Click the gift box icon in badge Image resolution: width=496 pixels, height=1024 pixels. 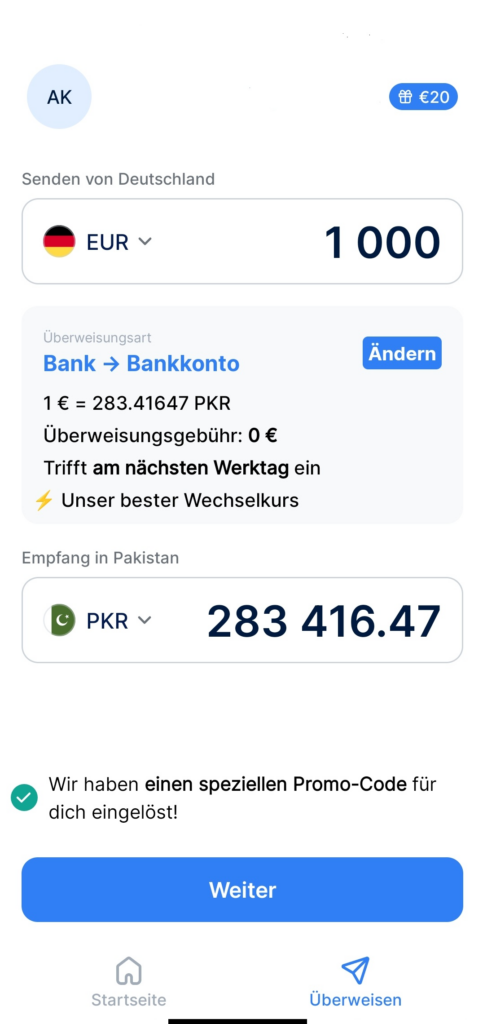click(405, 97)
